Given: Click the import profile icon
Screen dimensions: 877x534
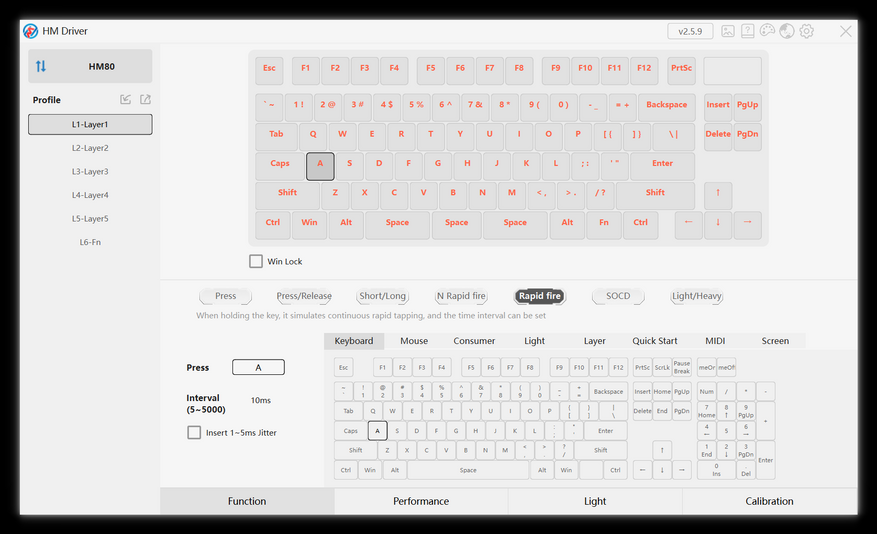Looking at the screenshot, I should (125, 100).
